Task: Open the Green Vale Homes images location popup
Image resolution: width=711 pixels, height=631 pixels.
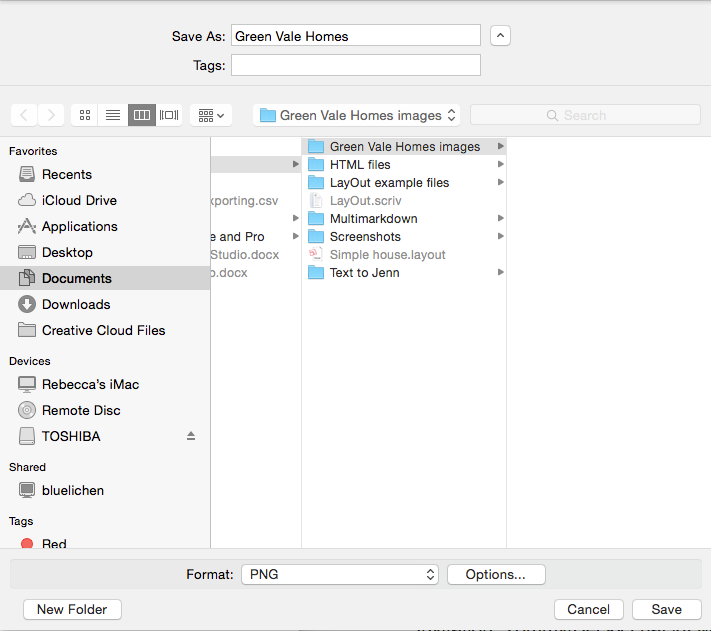Action: click(356, 115)
